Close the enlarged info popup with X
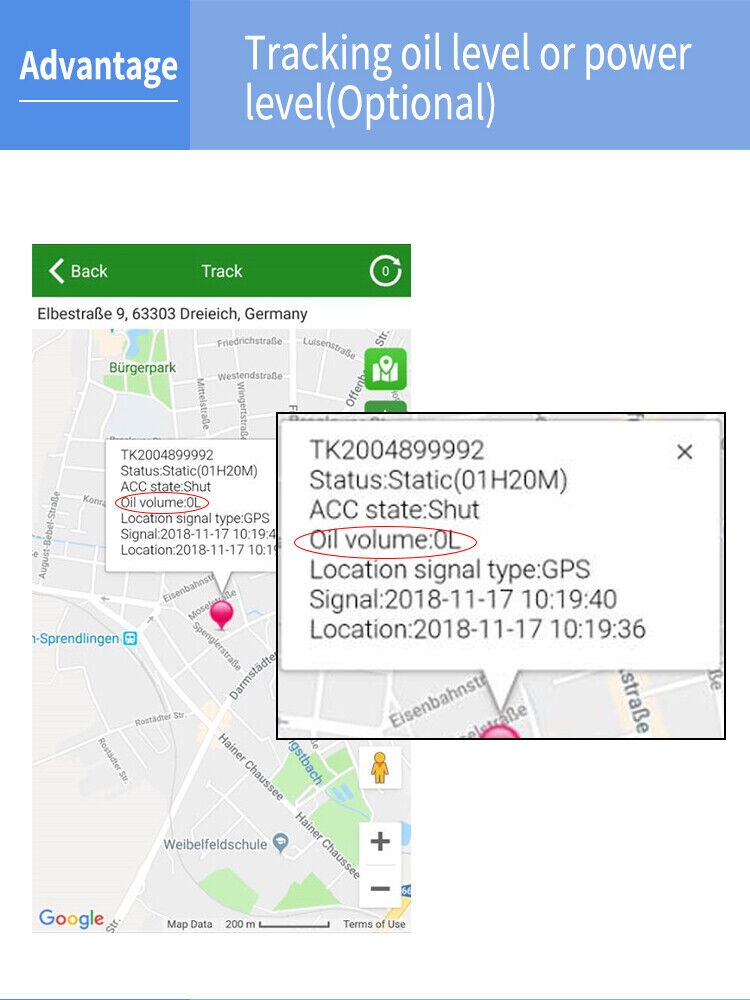The image size is (750, 1000). [684, 452]
